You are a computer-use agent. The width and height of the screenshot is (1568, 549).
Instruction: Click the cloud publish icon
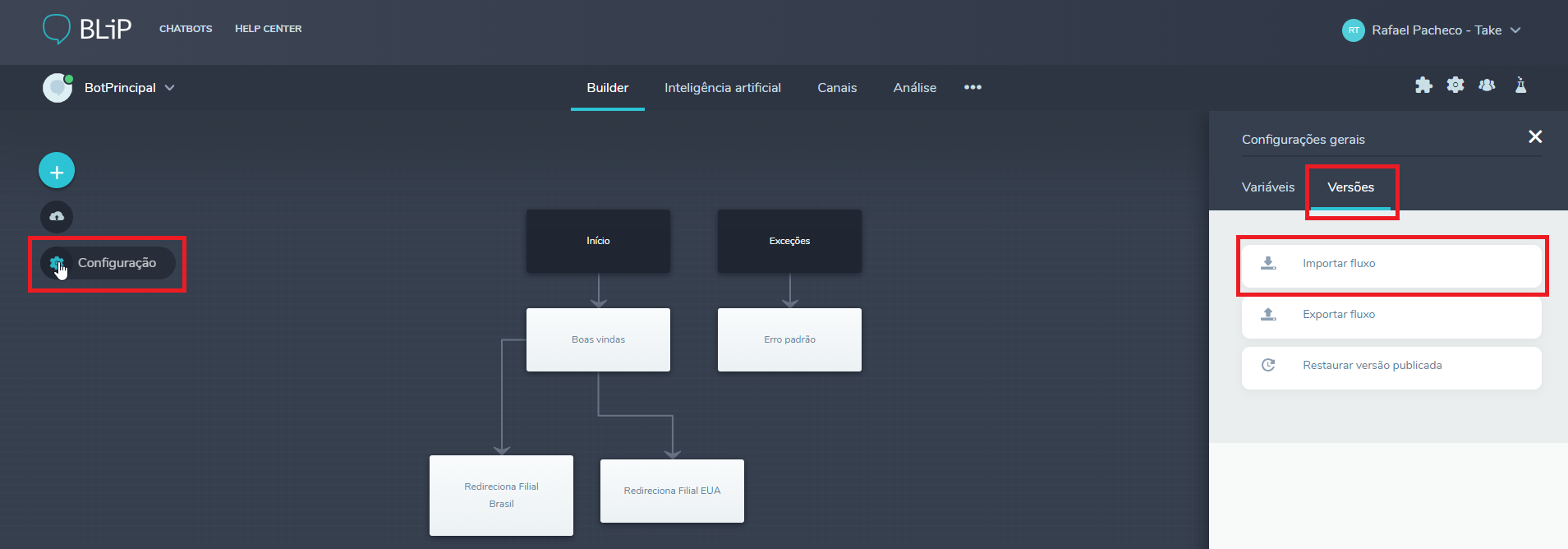[57, 217]
